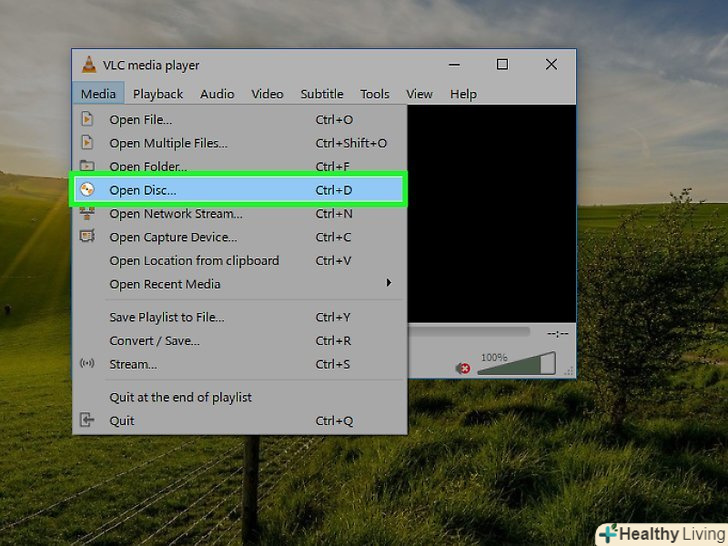Click the window resize grip corner
The width and height of the screenshot is (728, 546).
569,371
